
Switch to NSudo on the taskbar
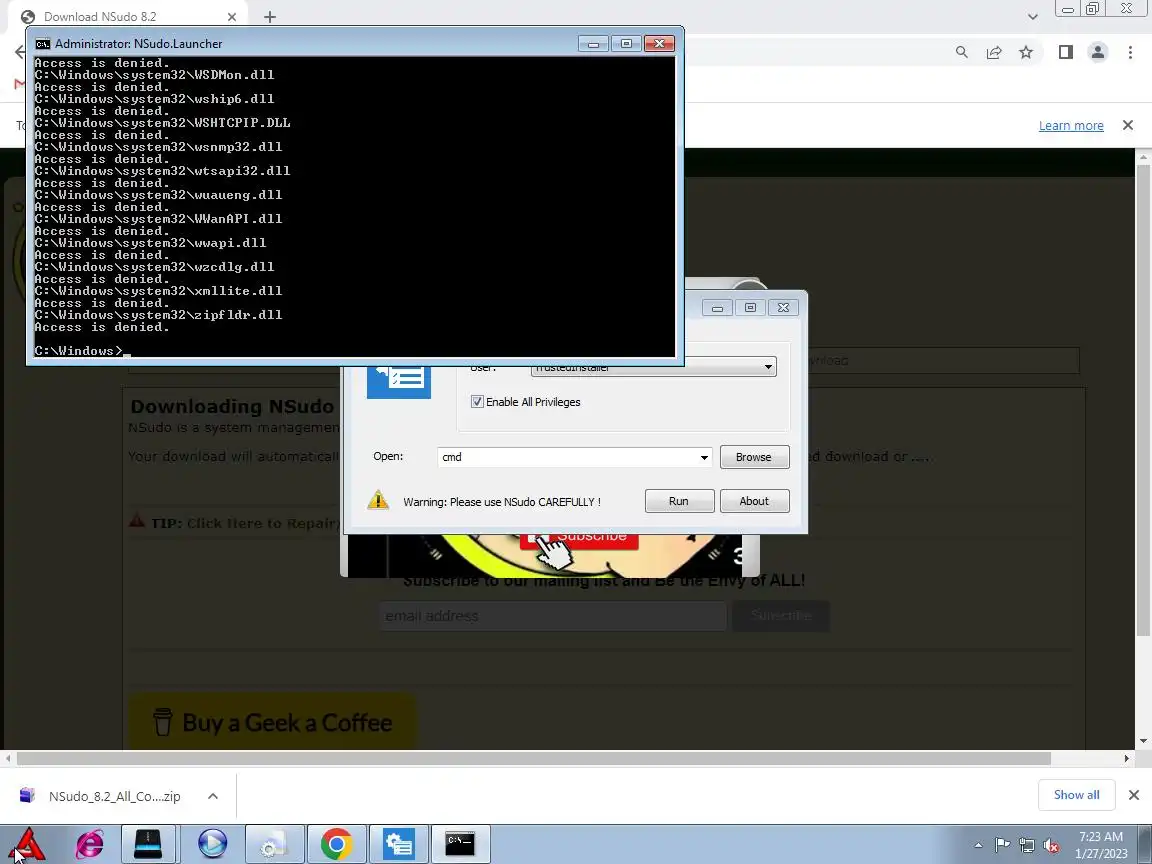pos(399,843)
